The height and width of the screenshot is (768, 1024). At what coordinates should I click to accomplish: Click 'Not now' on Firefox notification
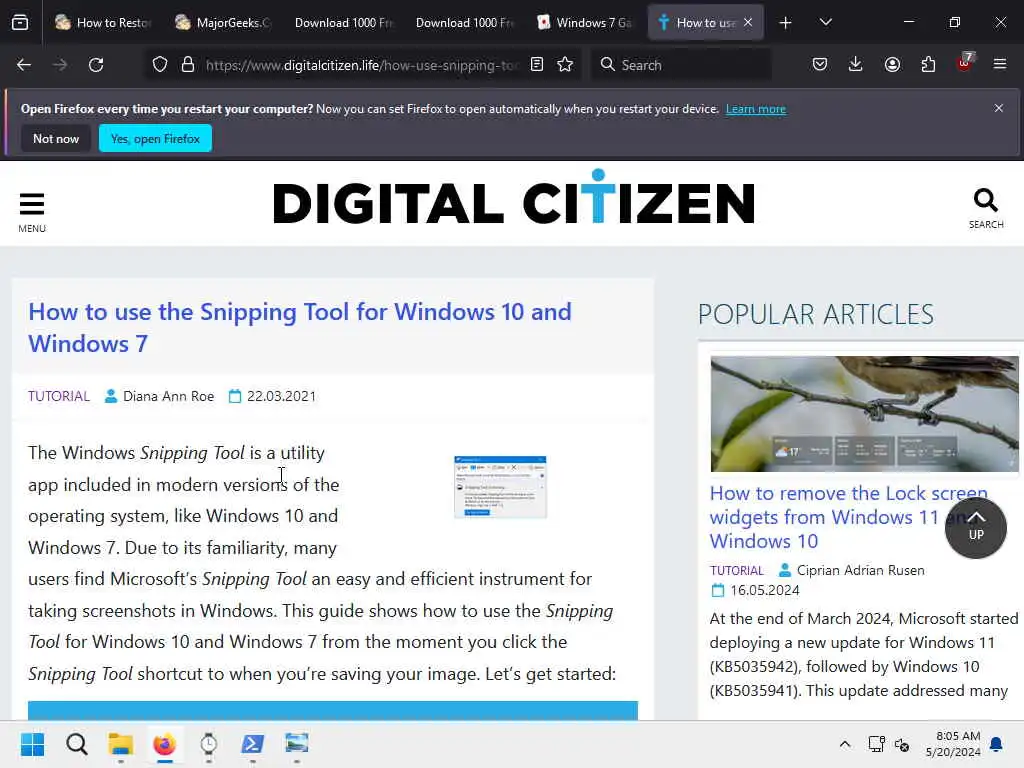point(56,138)
